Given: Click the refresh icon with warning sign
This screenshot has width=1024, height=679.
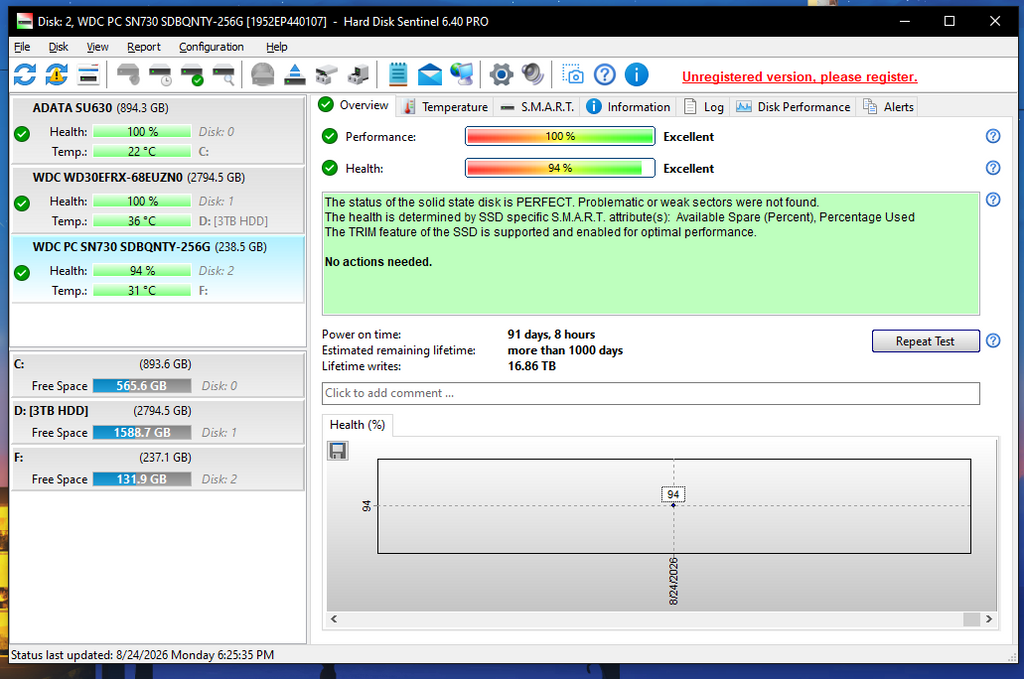Looking at the screenshot, I should tap(57, 74).
